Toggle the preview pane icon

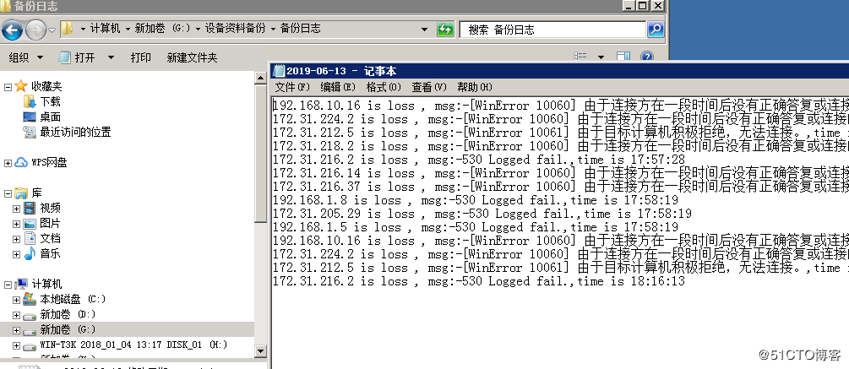click(x=624, y=56)
